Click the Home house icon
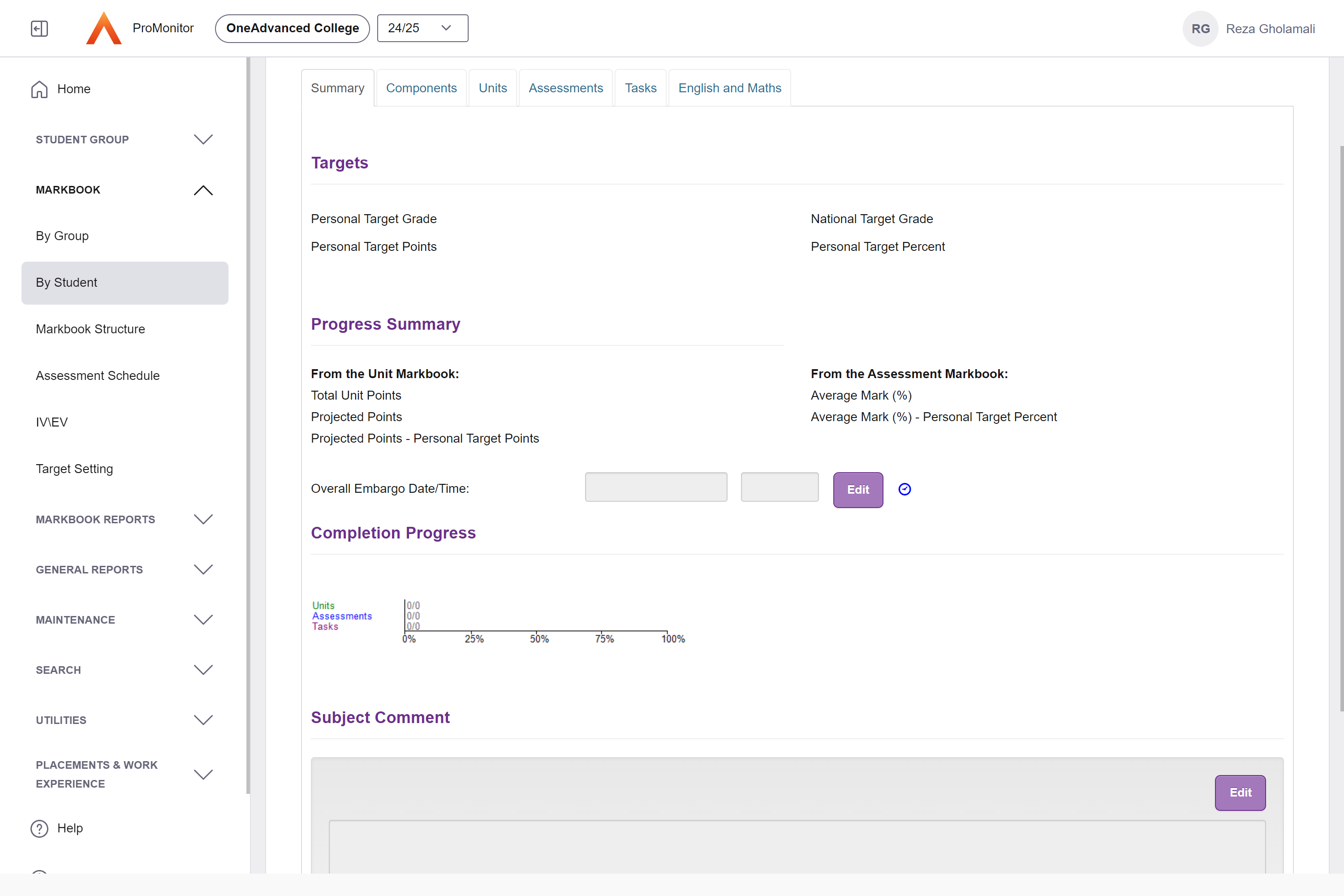The height and width of the screenshot is (896, 1344). (x=39, y=89)
